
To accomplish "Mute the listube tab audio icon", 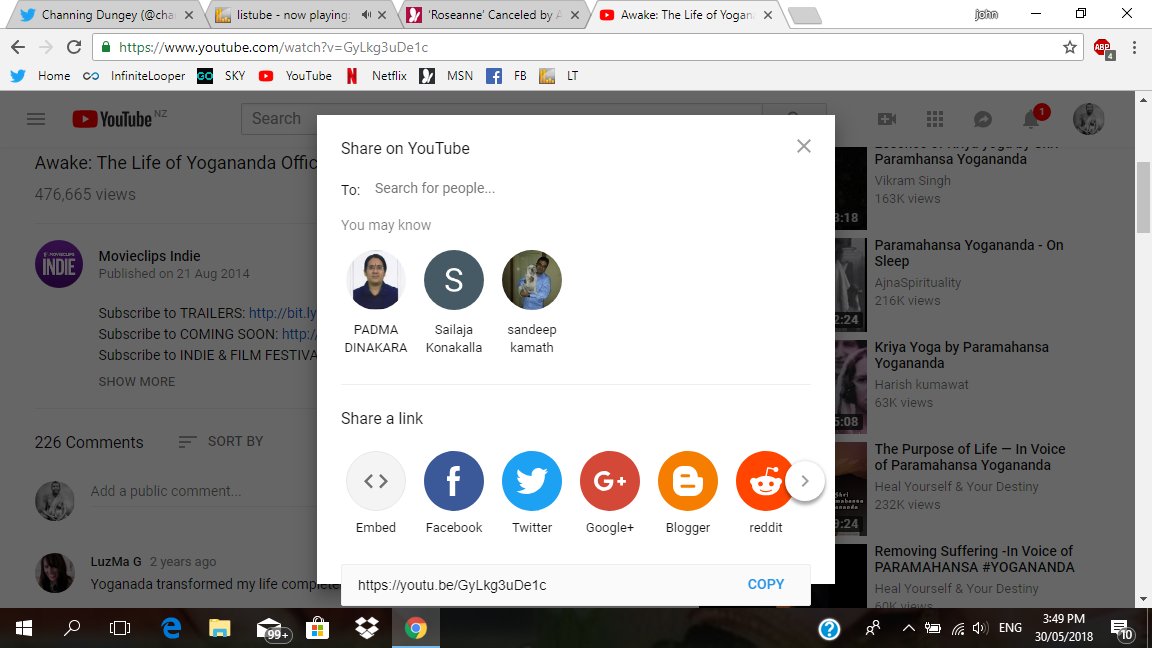I will (x=366, y=15).
